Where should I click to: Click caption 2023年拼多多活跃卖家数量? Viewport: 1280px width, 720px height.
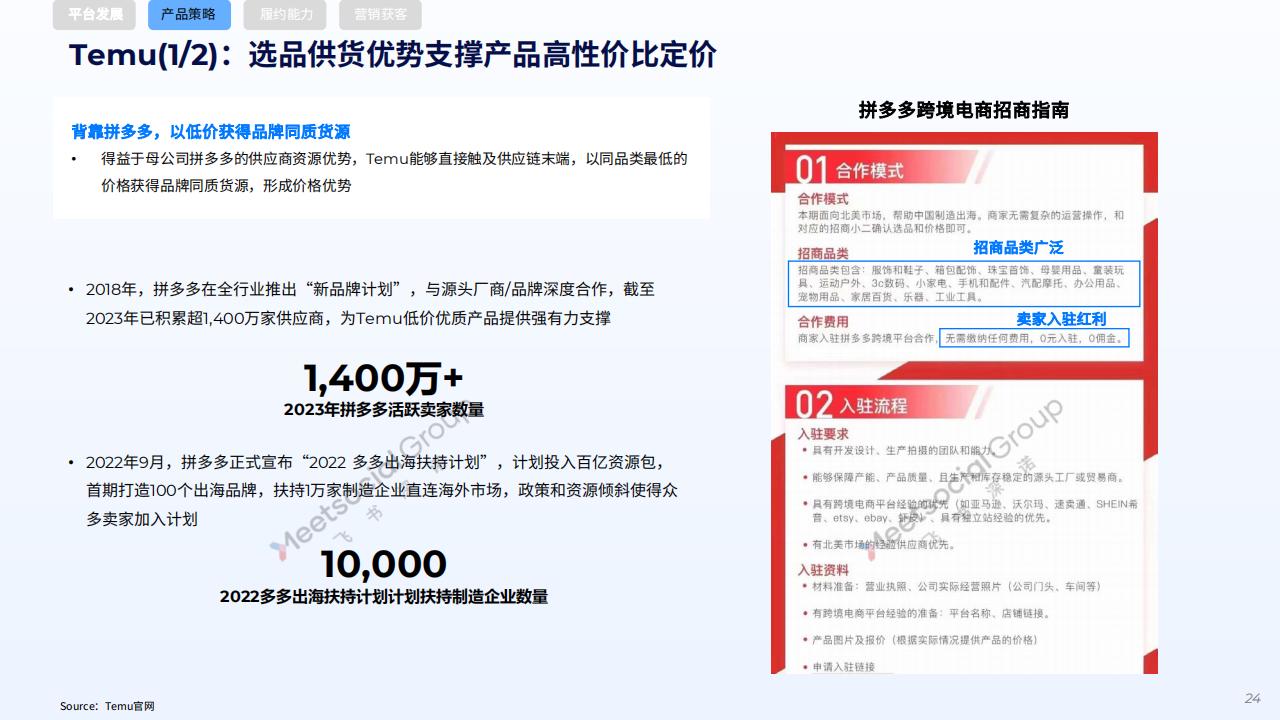[384, 410]
